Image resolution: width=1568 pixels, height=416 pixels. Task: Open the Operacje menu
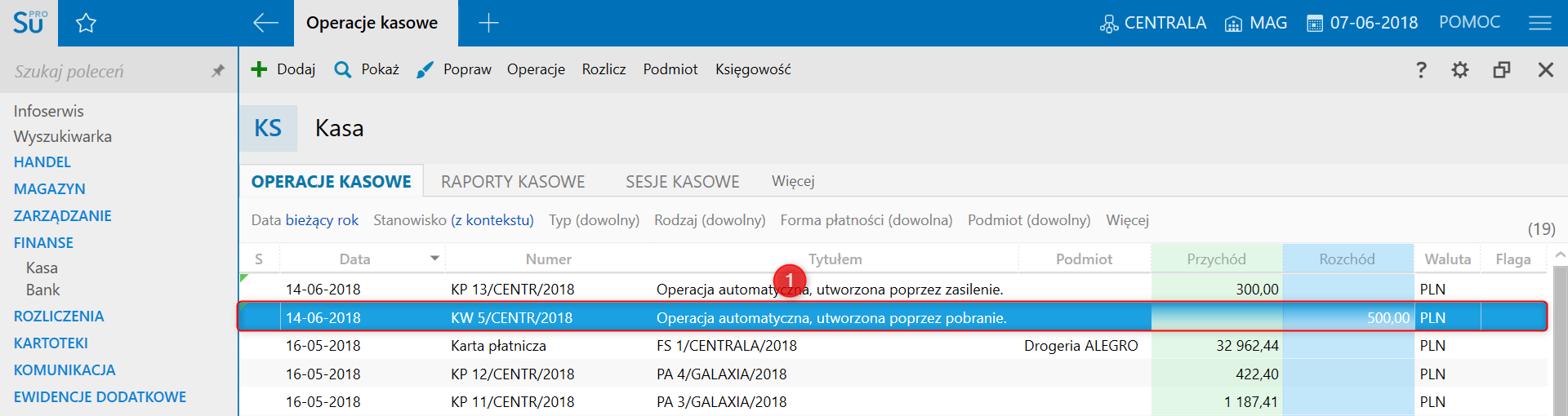click(x=536, y=70)
